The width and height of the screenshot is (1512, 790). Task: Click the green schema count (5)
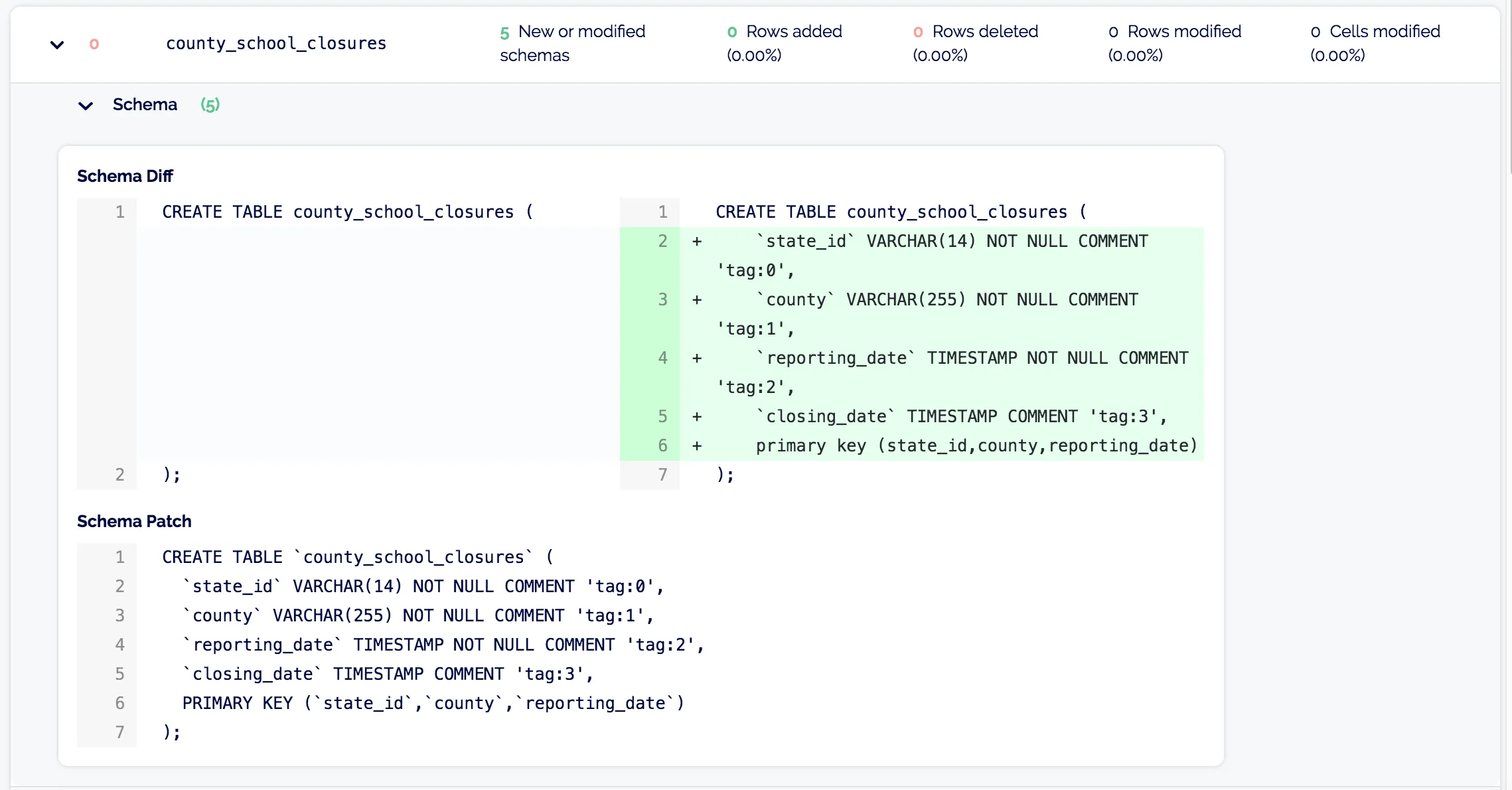coord(210,105)
